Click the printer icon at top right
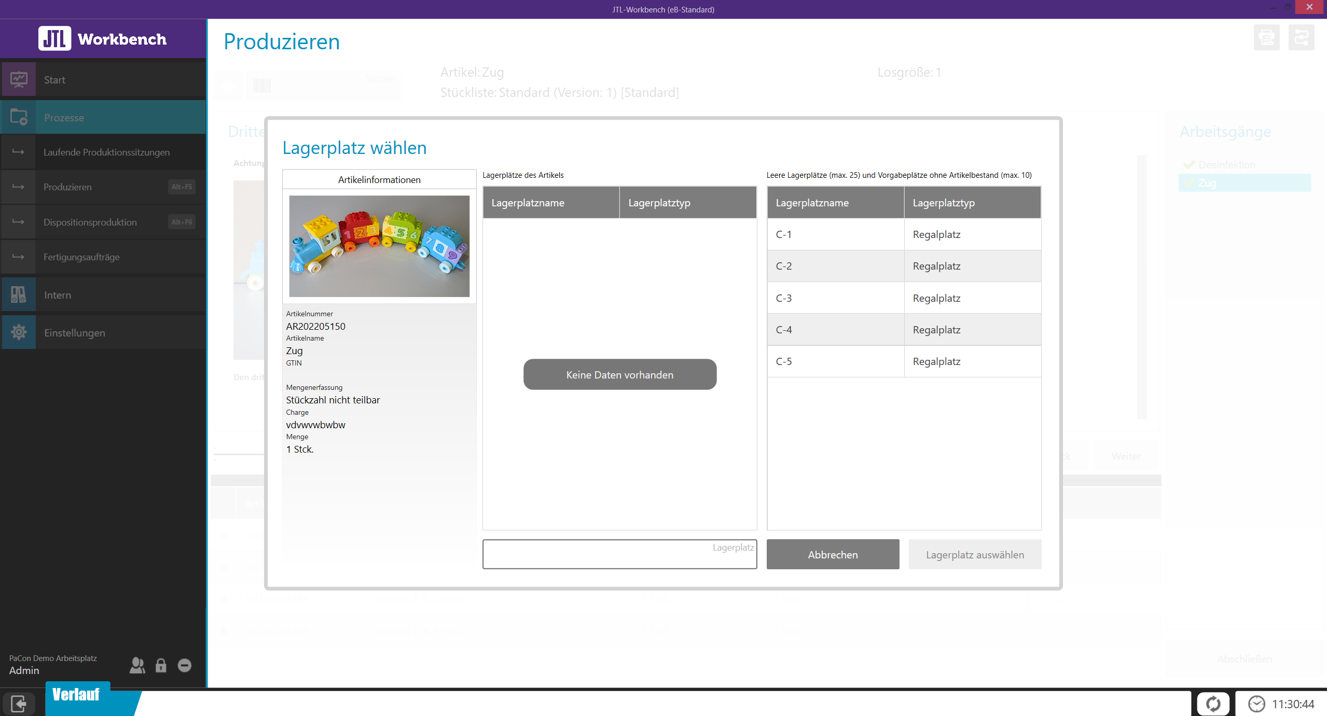The height and width of the screenshot is (716, 1327). click(x=1267, y=38)
